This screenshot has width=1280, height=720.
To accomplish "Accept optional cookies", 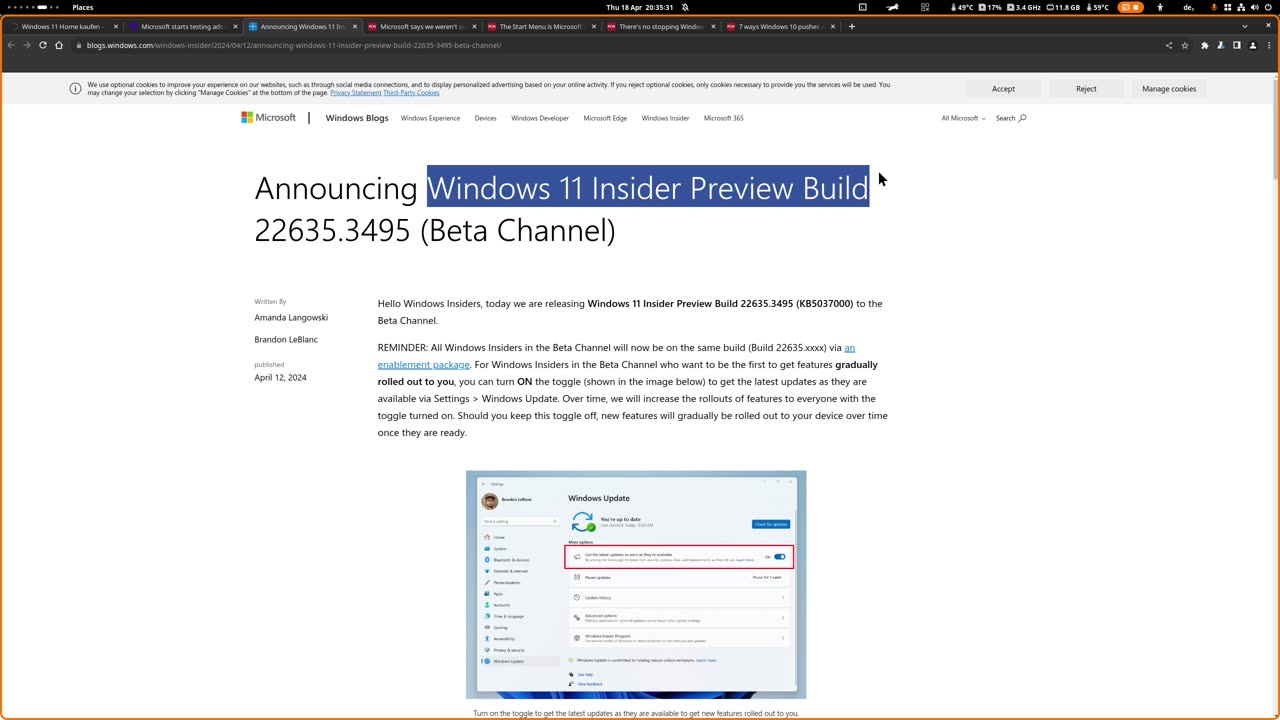I will [1003, 89].
